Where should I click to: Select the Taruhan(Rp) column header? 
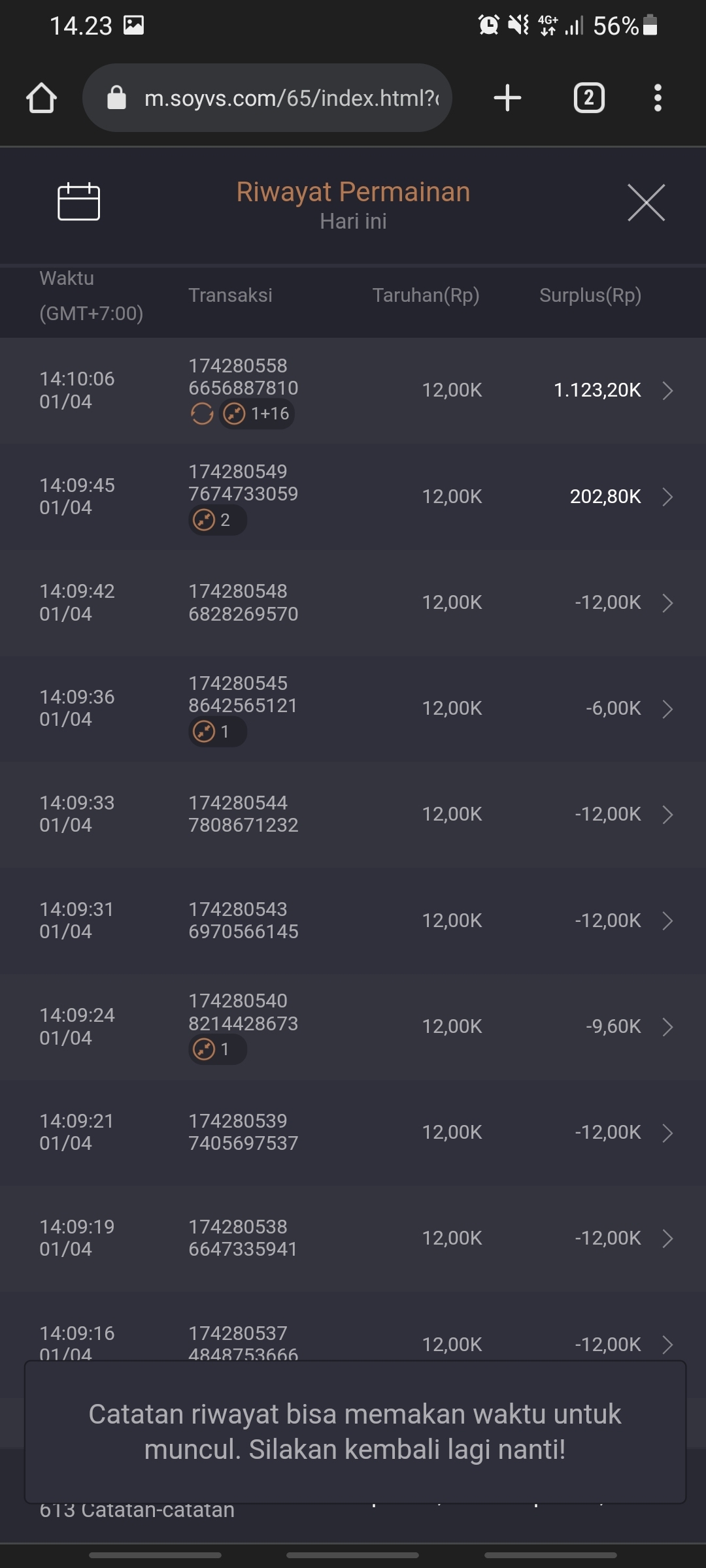(426, 295)
